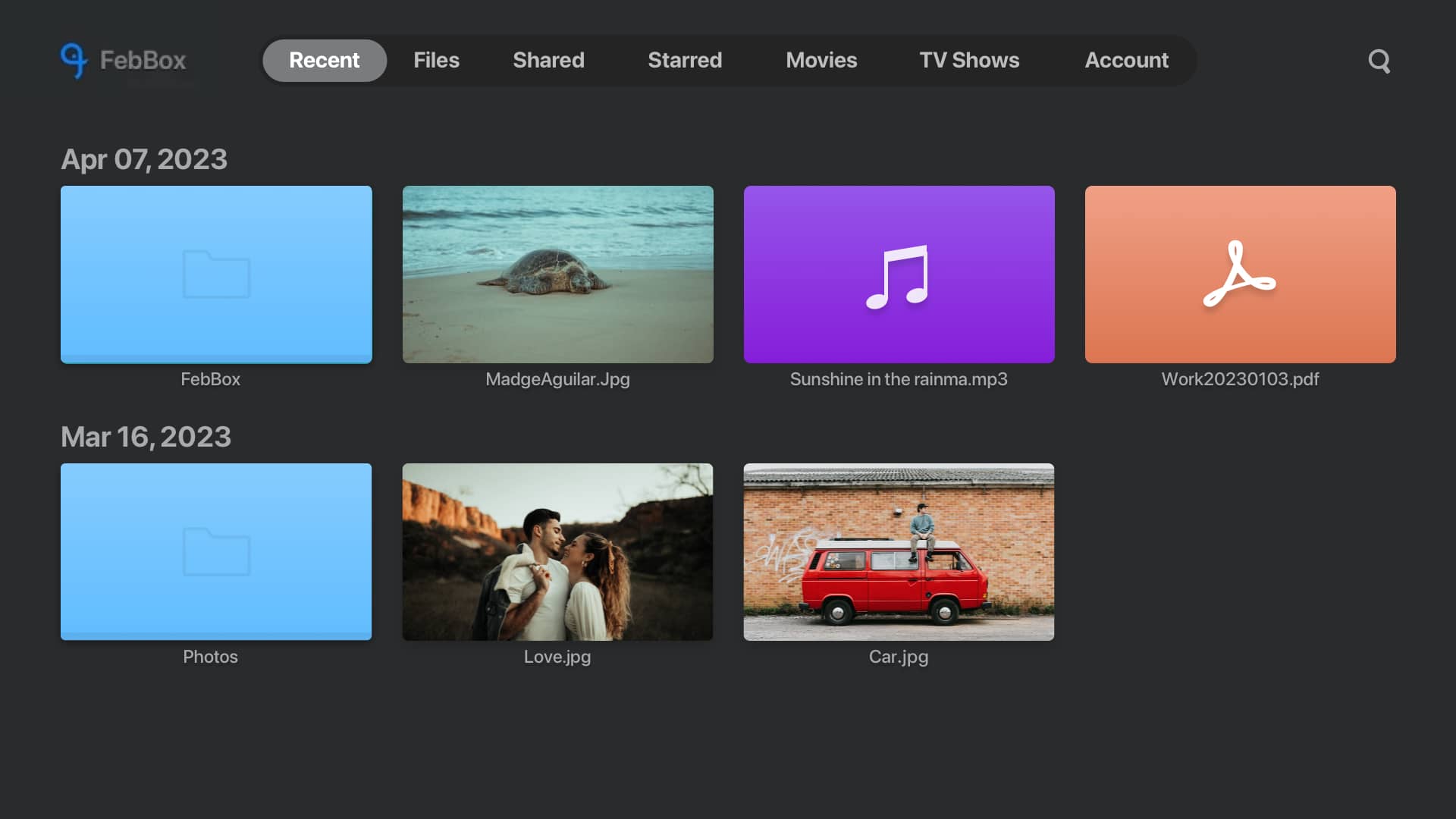Switch to the Files tab
The image size is (1456, 819).
436,60
